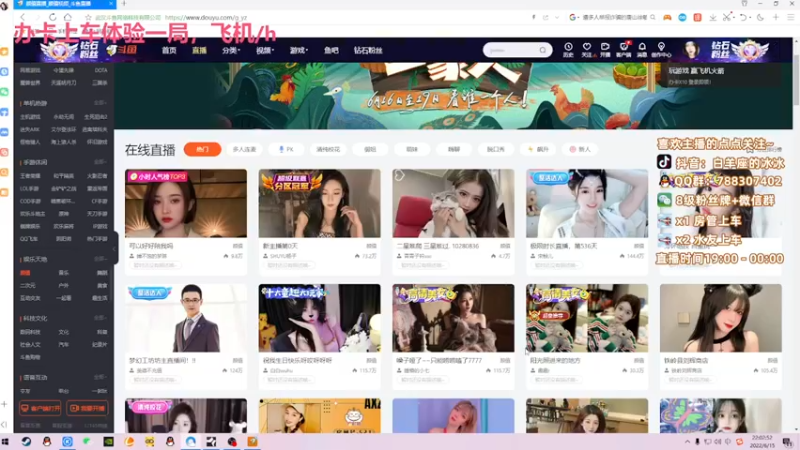Click the 我要开播 button in sidebar
The height and width of the screenshot is (450, 800).
pos(87,408)
